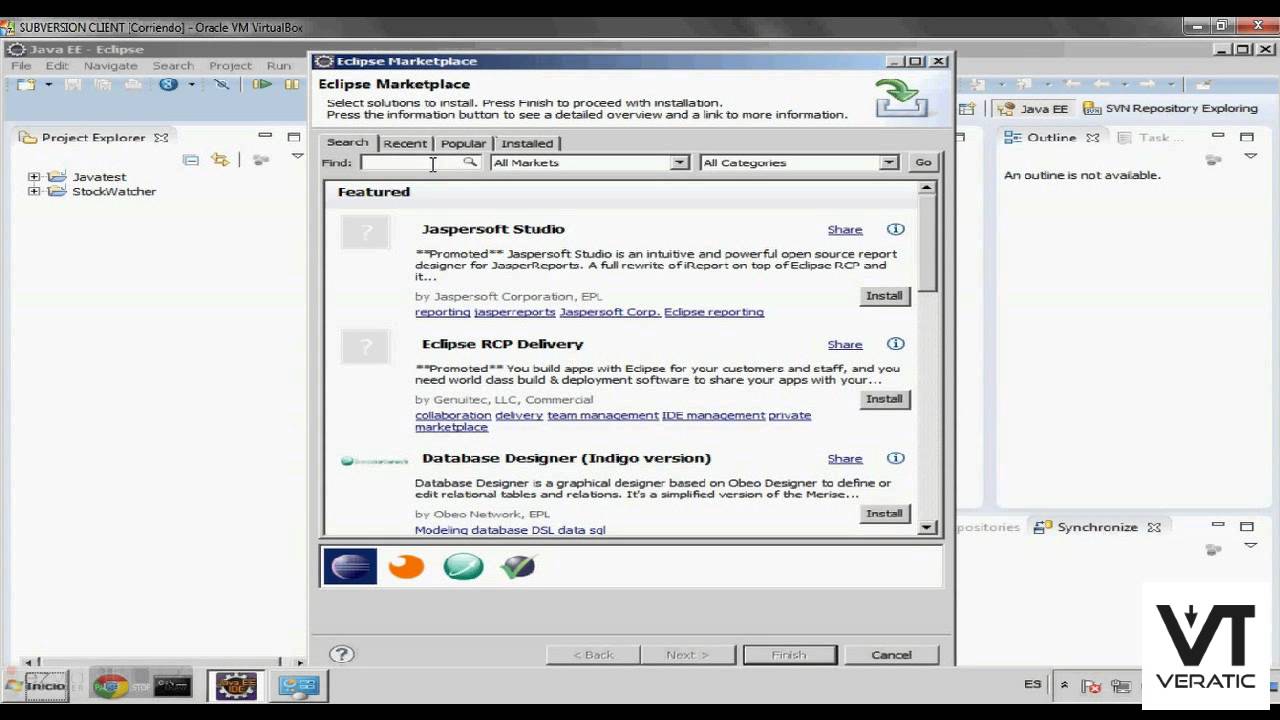
Task: Click the Eclipse RCP Delivery placeholder thumbnail
Action: point(366,347)
